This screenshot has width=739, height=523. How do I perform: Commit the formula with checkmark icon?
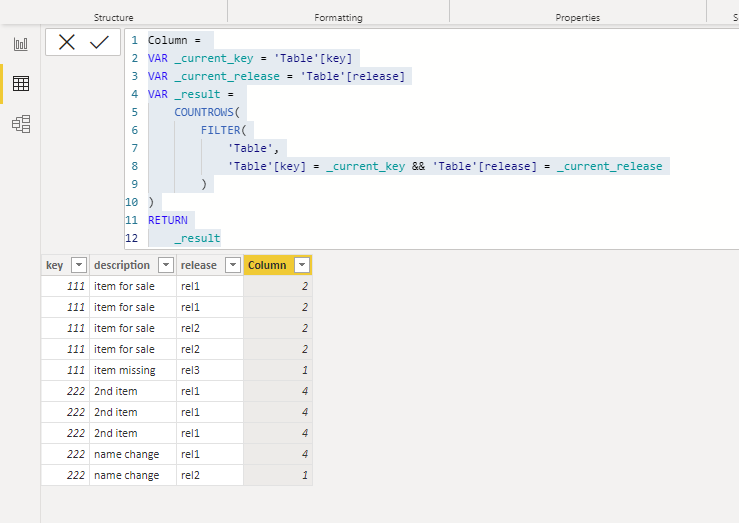click(99, 42)
